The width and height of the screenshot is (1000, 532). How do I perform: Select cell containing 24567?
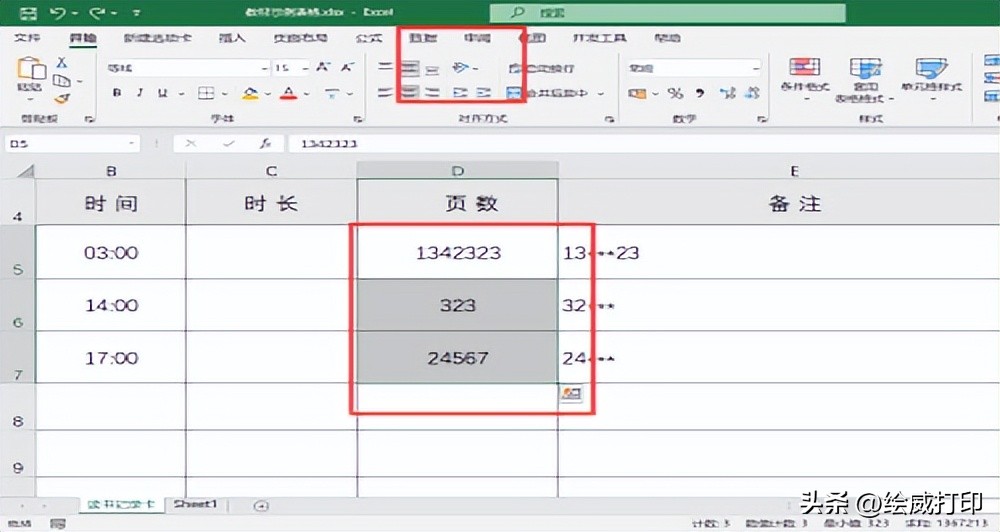[x=457, y=357]
